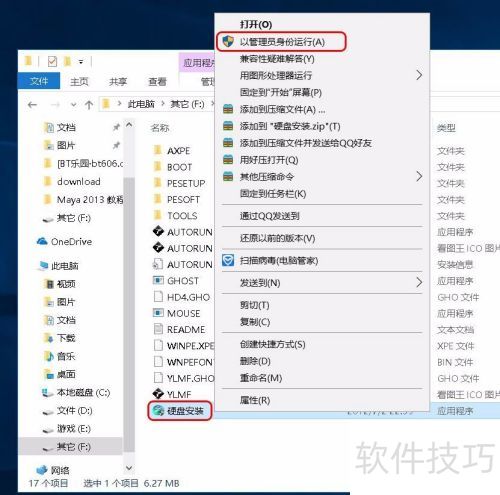Choose 创建快捷方式(S)
Viewport: 500px width, 495px height.
point(273,344)
